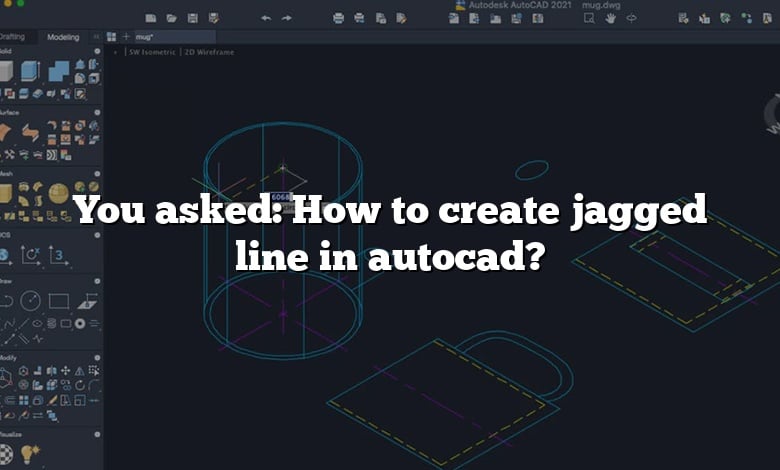Select the Rectangle draw tool
The height and width of the screenshot is (470, 780).
pyautogui.click(x=59, y=301)
